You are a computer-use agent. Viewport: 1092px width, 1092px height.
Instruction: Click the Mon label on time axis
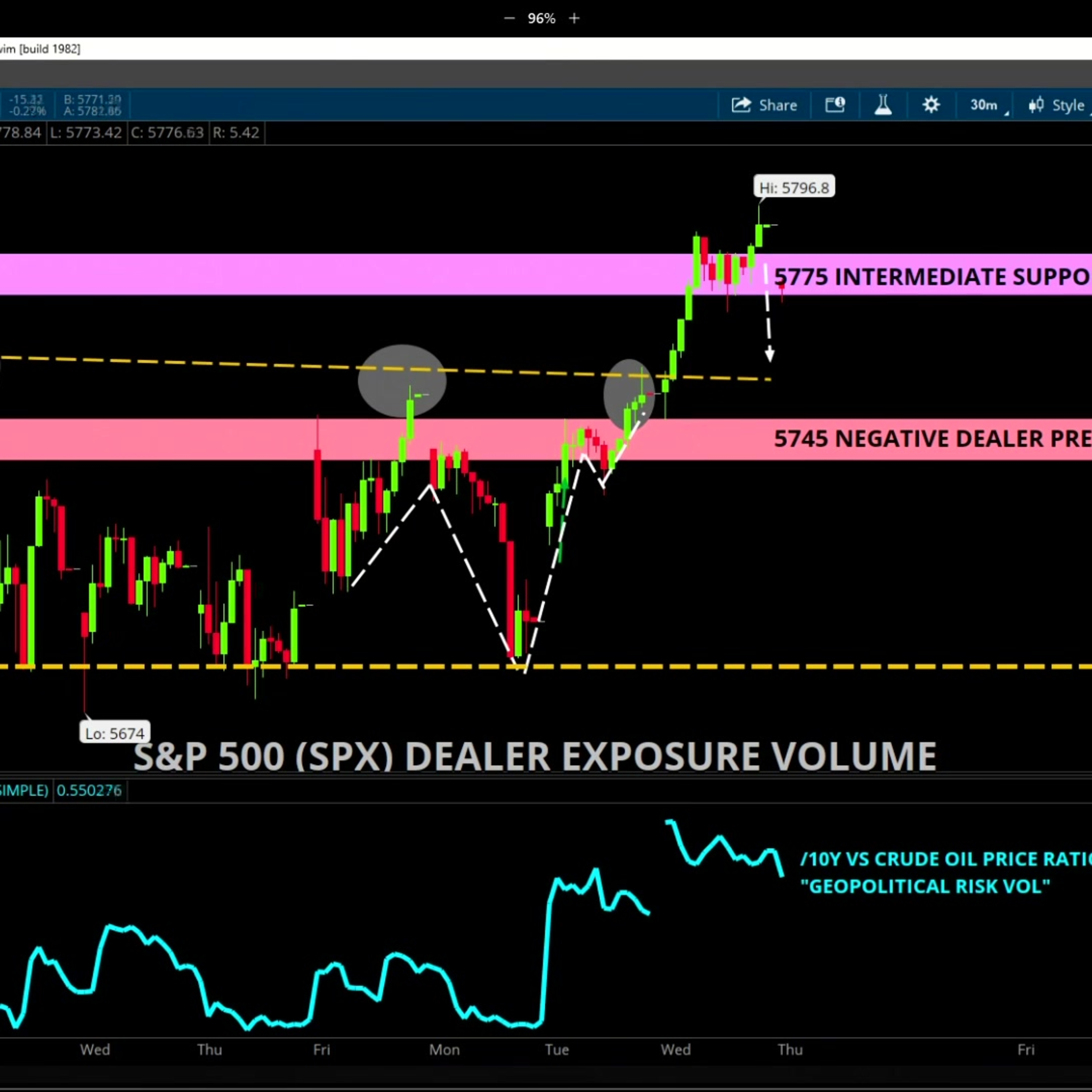pos(444,1050)
